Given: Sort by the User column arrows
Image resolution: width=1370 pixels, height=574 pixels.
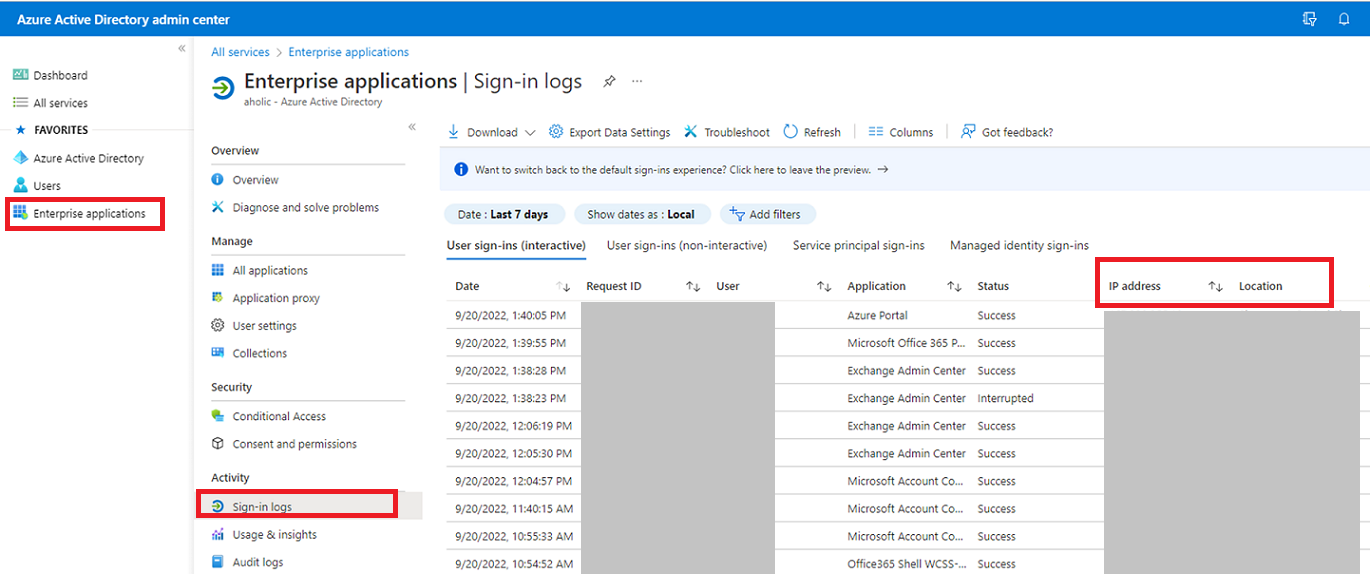Looking at the screenshot, I should pos(824,286).
